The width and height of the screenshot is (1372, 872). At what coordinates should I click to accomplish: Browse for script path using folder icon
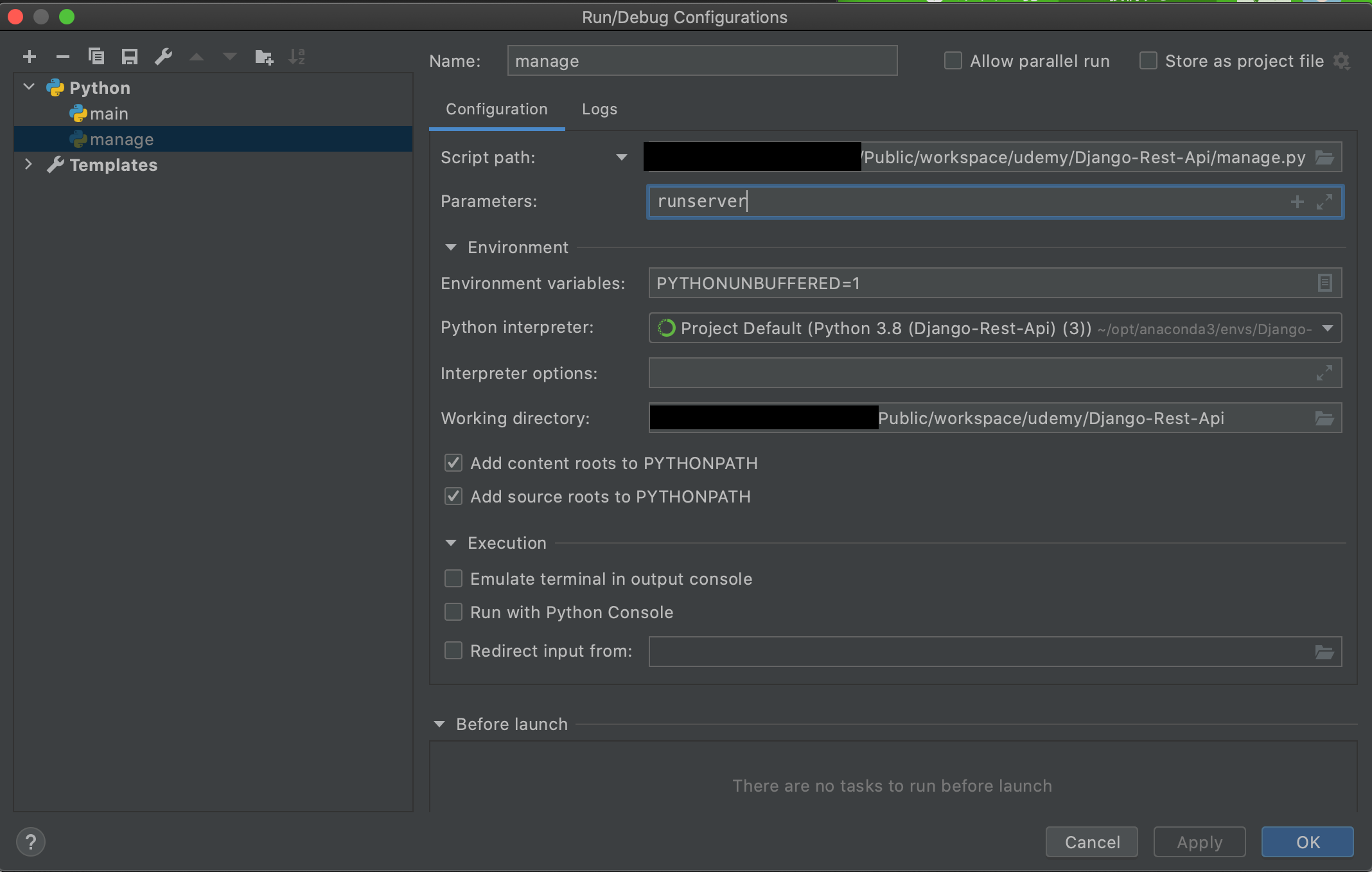click(1324, 157)
